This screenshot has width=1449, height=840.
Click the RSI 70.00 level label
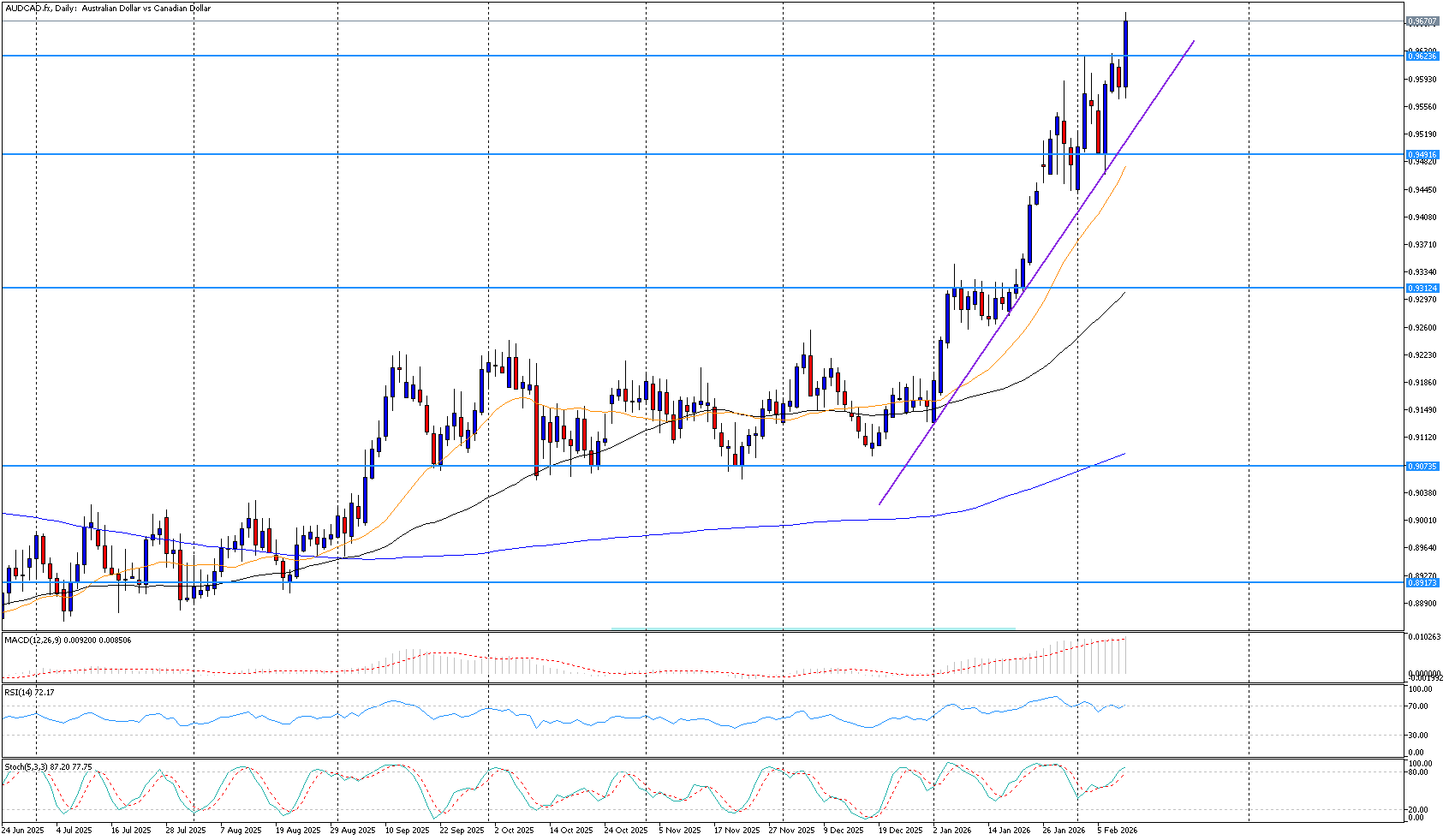coord(1419,706)
